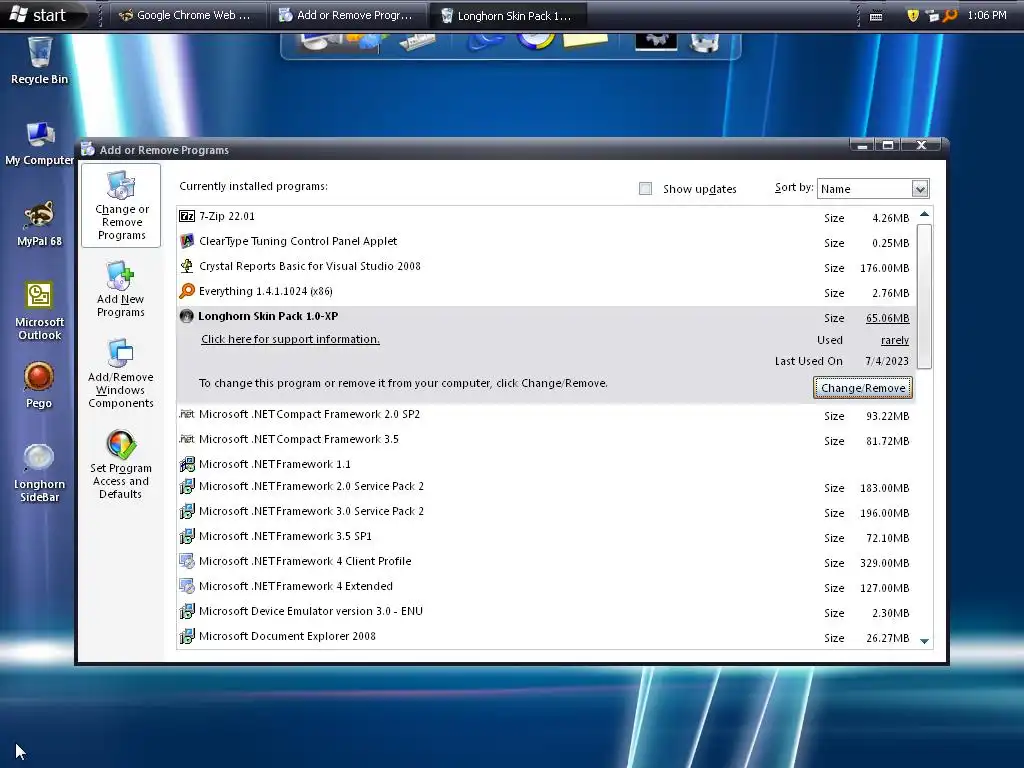Viewport: 1024px width, 768px height.
Task: Click the Document Explorer 2008 icon
Action: (x=187, y=636)
